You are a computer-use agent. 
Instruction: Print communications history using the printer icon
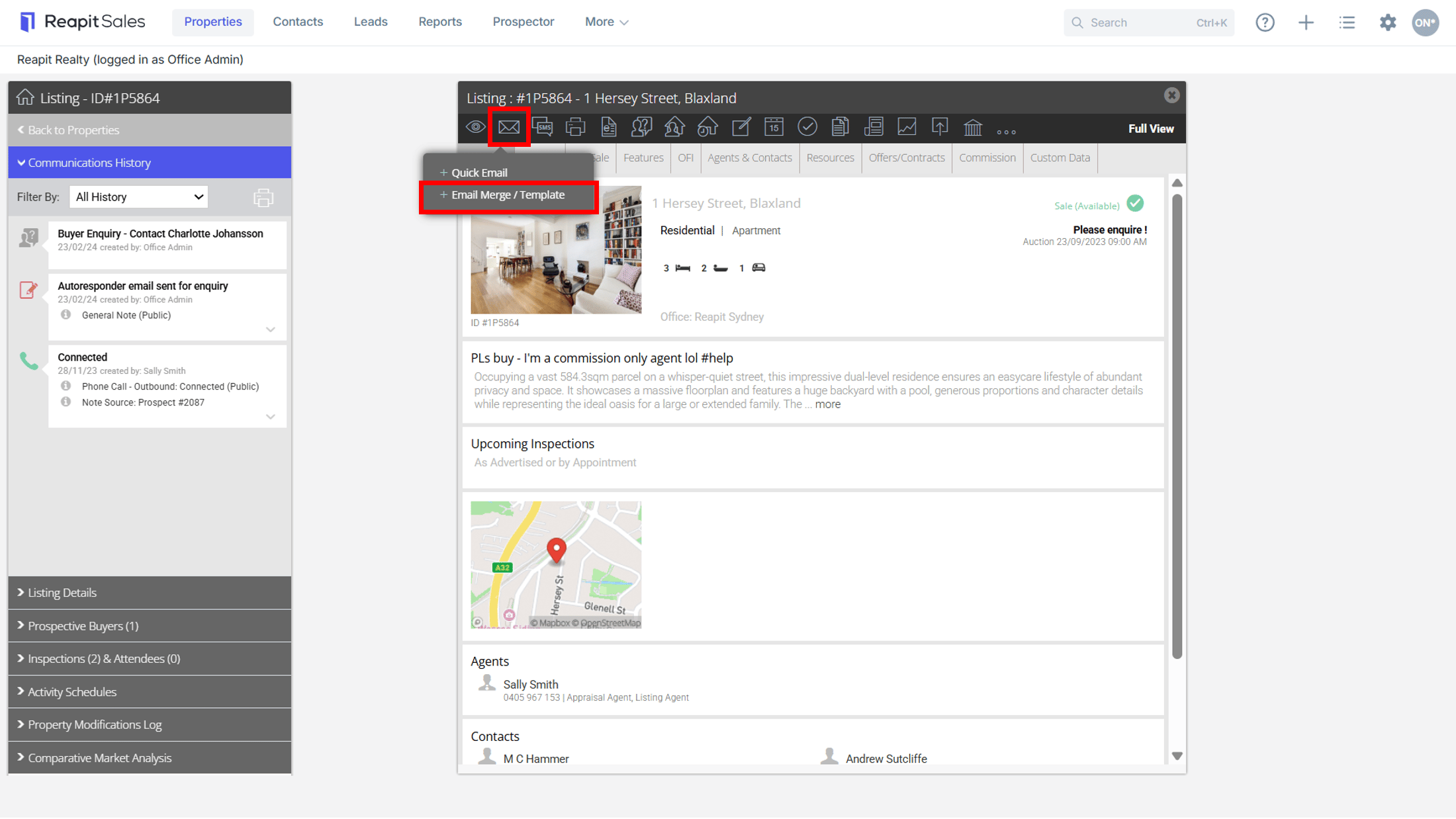tap(263, 197)
